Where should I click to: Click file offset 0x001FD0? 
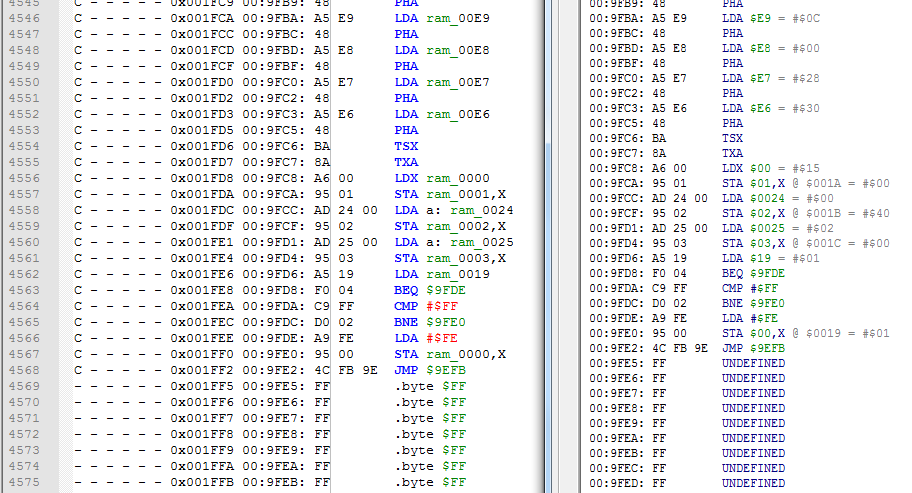(x=202, y=83)
